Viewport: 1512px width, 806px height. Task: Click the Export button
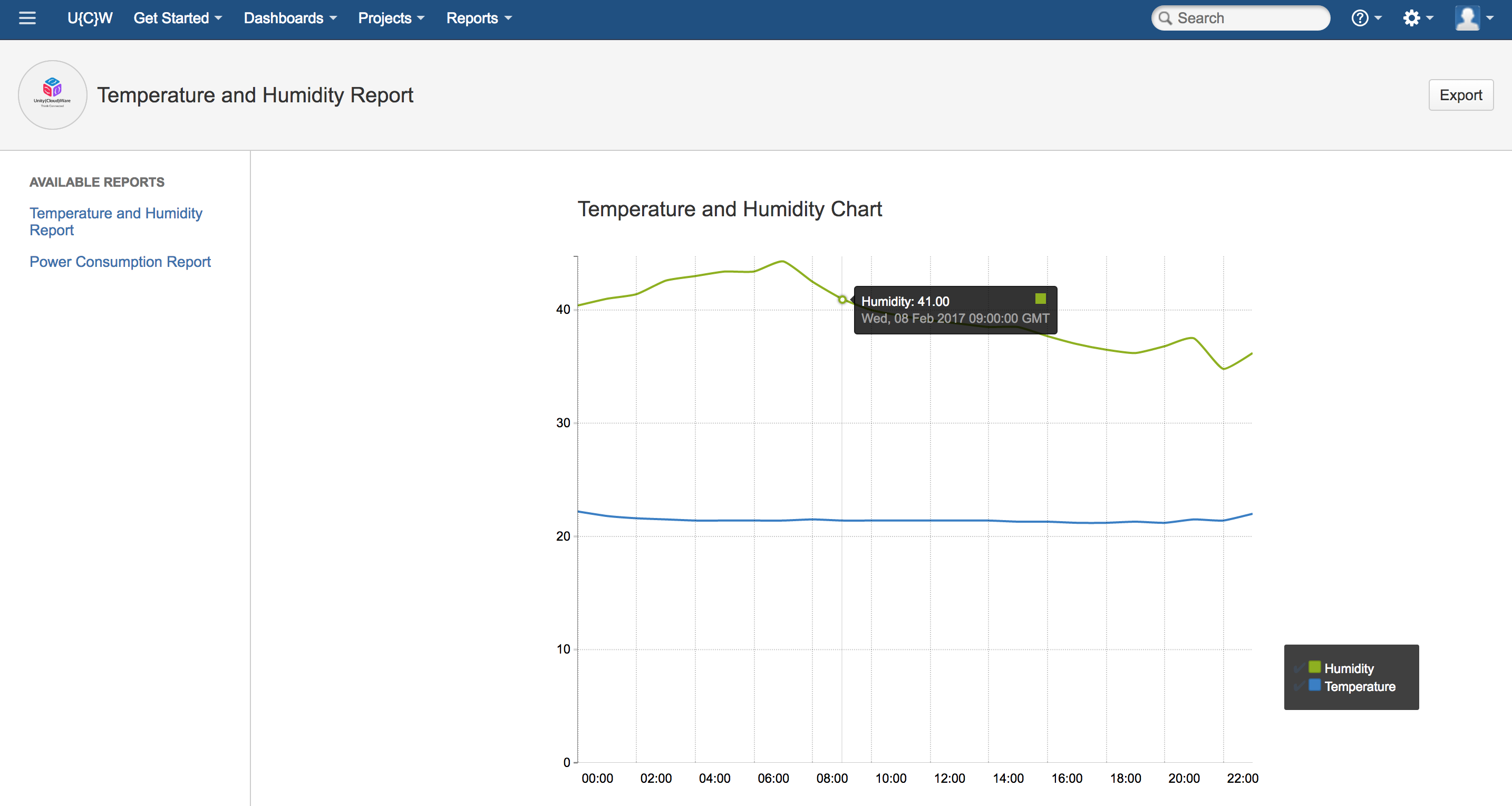pyautogui.click(x=1460, y=95)
